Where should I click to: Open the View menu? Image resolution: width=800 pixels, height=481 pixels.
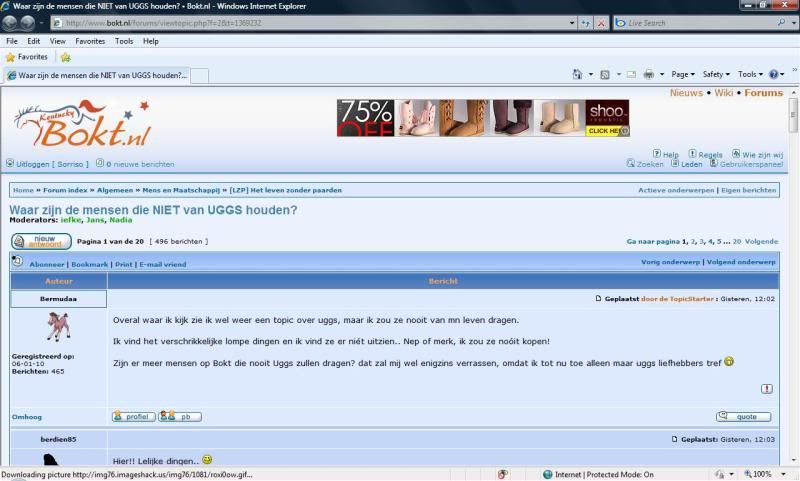57,41
